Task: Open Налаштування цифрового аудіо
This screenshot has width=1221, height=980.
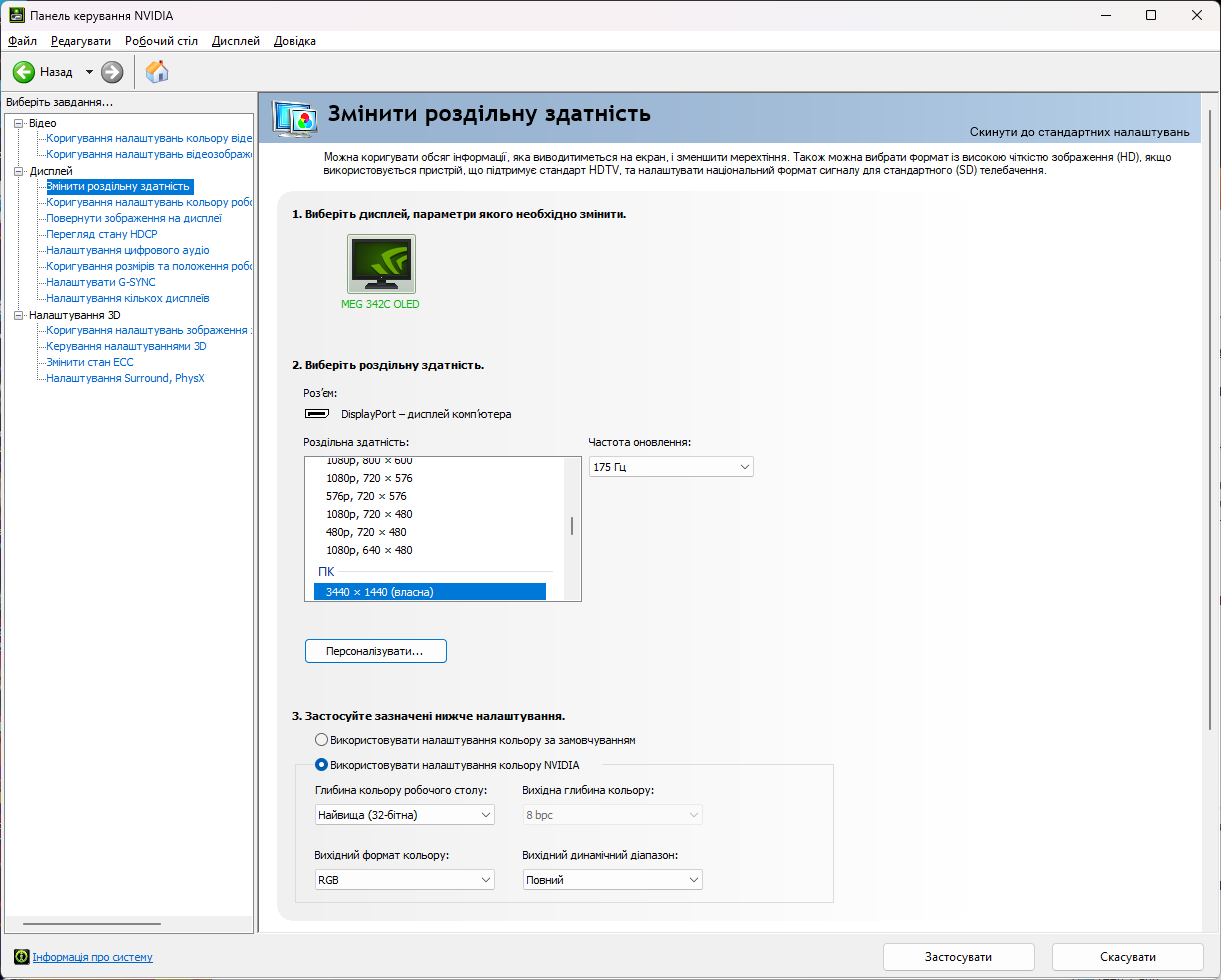Action: 128,250
